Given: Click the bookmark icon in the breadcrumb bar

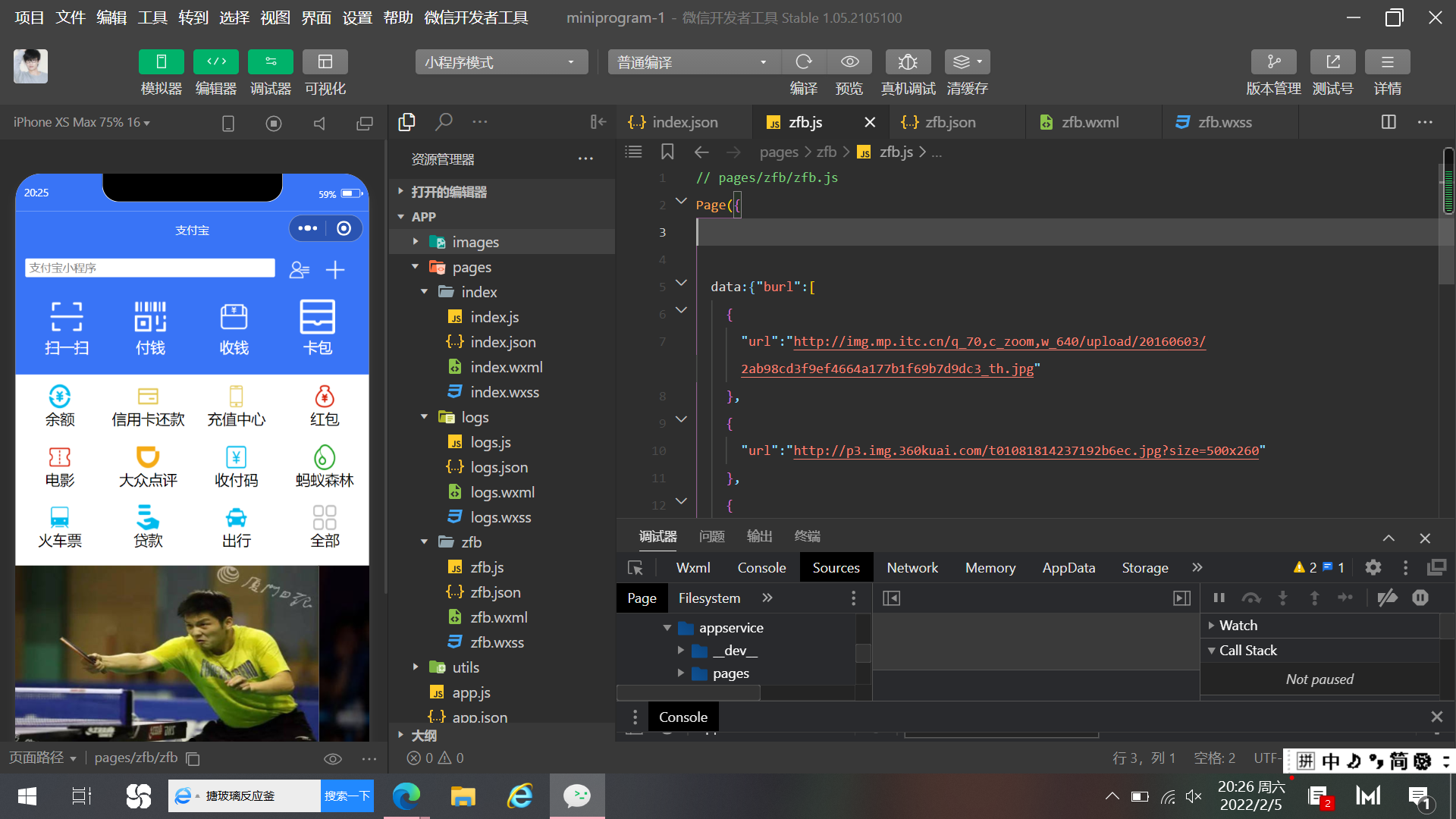Looking at the screenshot, I should tap(667, 152).
